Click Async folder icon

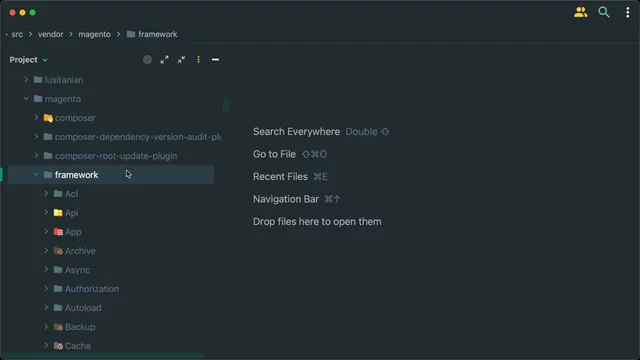(x=58, y=270)
